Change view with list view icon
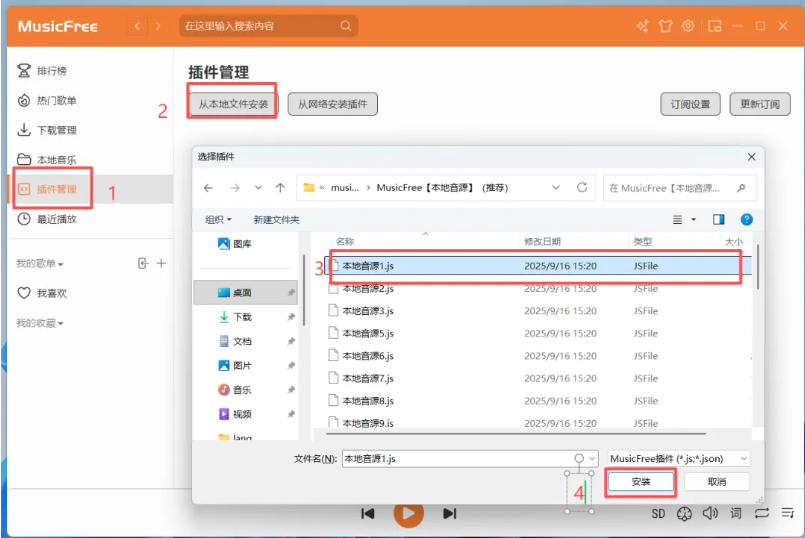 pos(678,220)
